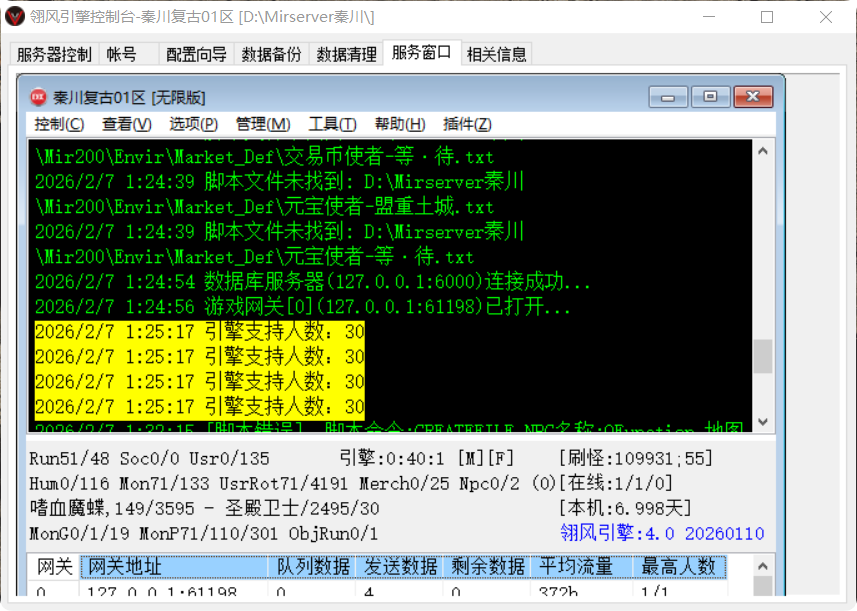This screenshot has width=857, height=611.
Task: Click the 翎风引擎 logo icon in the title bar
Action: coord(16,17)
